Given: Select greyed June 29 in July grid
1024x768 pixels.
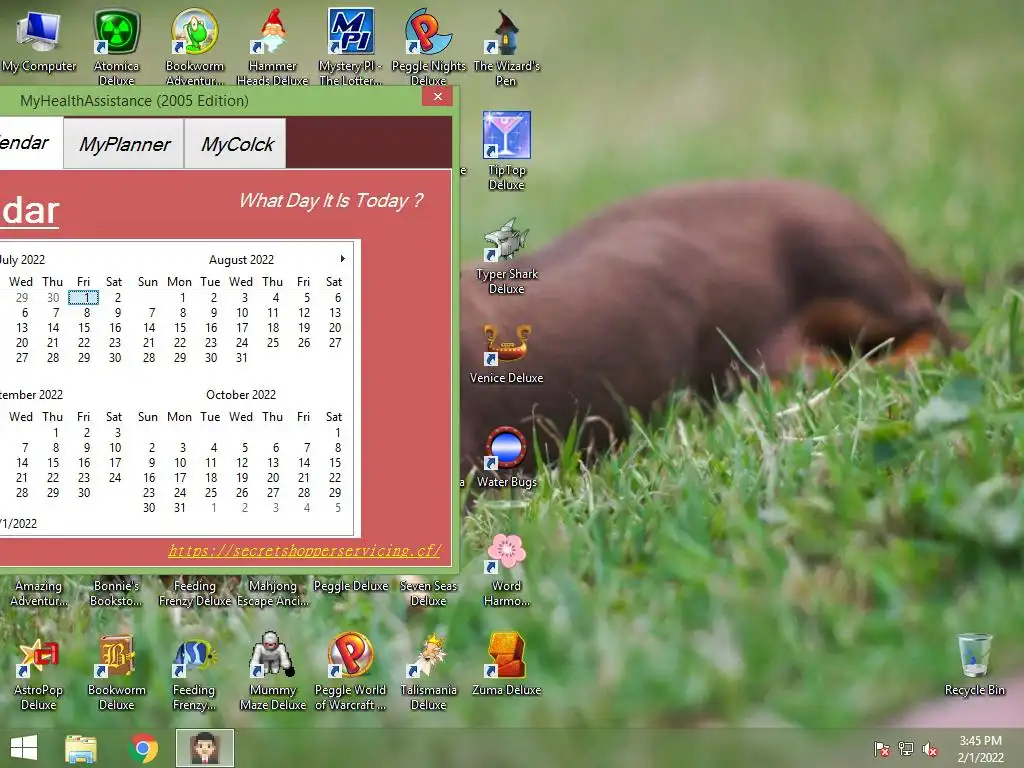Looking at the screenshot, I should click(x=22, y=297).
